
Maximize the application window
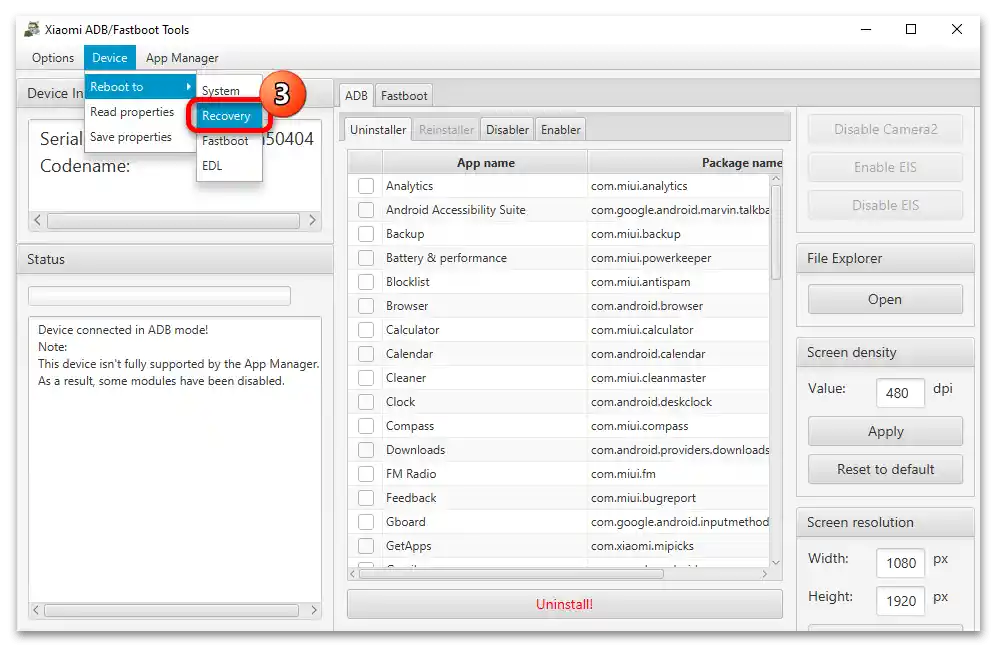coord(911,29)
